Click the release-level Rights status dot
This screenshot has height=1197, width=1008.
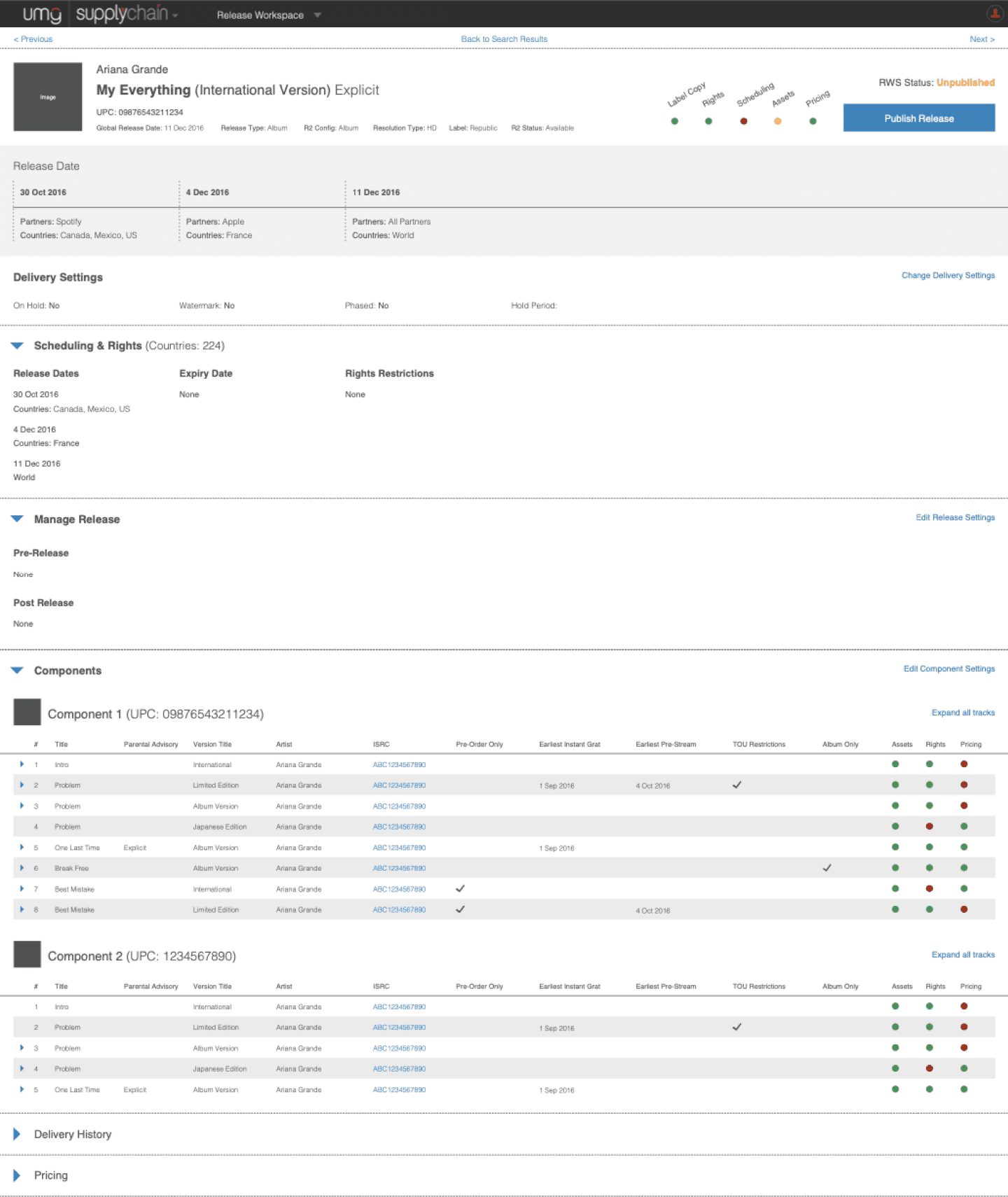point(708,121)
